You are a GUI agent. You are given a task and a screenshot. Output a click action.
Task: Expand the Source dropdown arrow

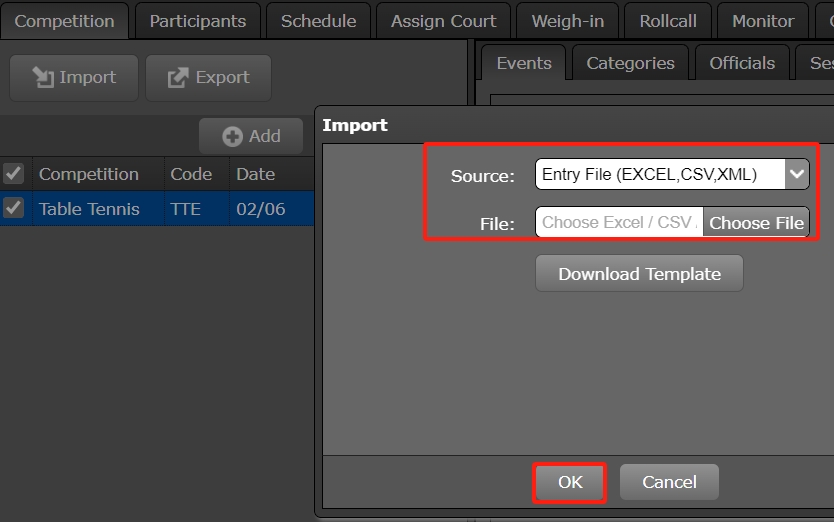pyautogui.click(x=796, y=174)
